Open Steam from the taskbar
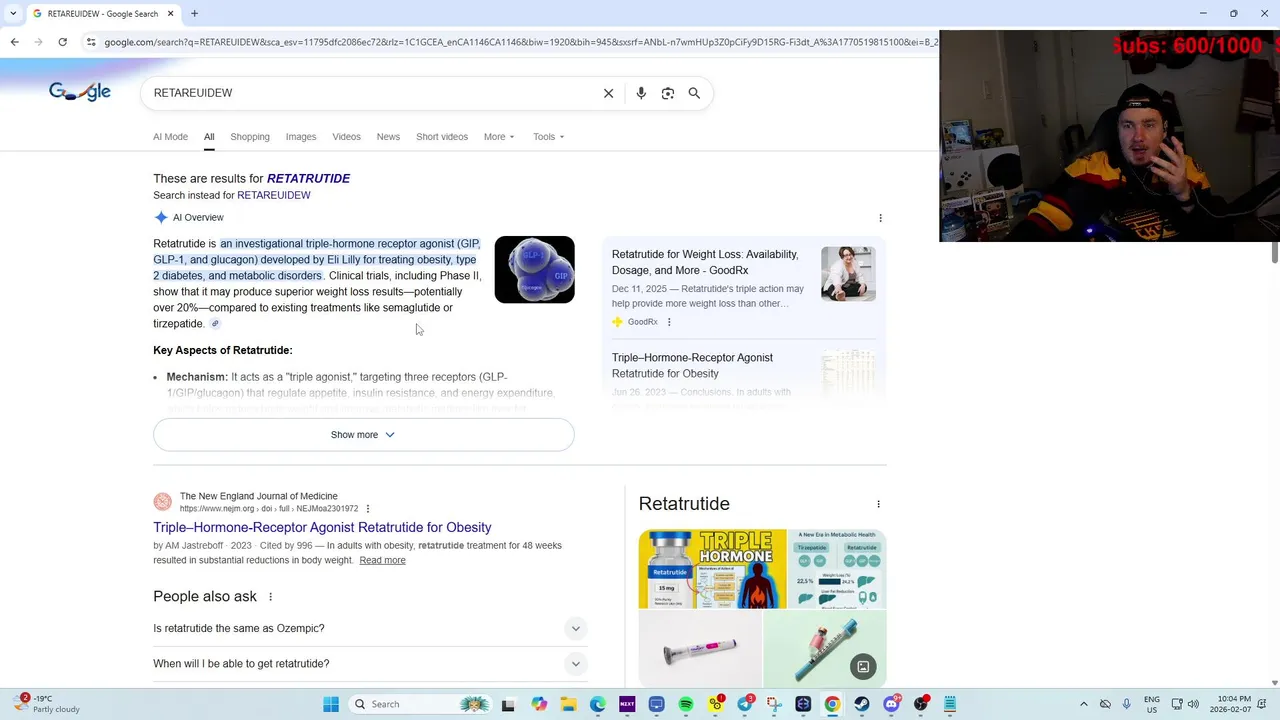This screenshot has width=1280, height=720. pos(862,704)
